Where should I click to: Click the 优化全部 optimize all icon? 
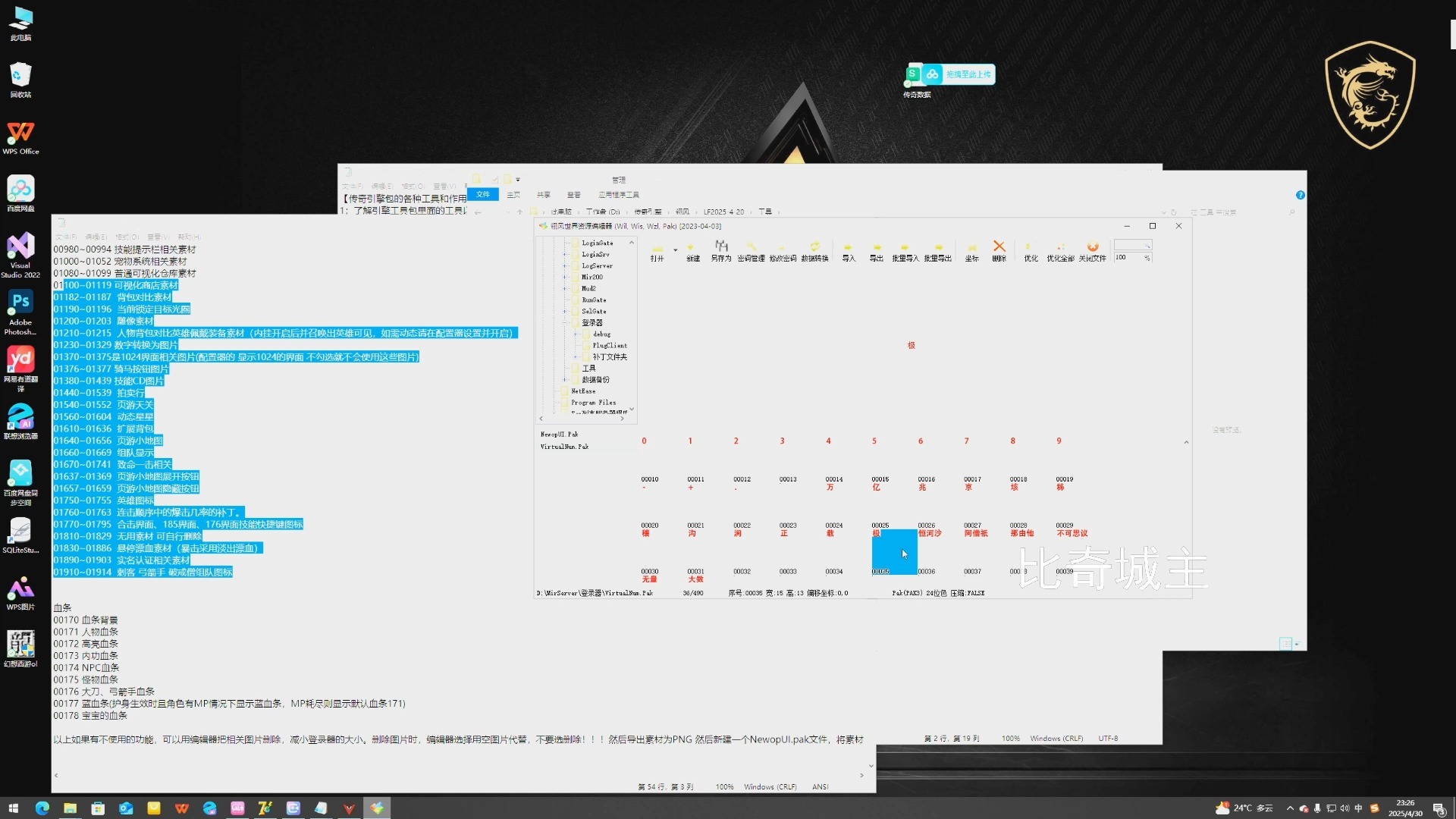pos(1060,249)
